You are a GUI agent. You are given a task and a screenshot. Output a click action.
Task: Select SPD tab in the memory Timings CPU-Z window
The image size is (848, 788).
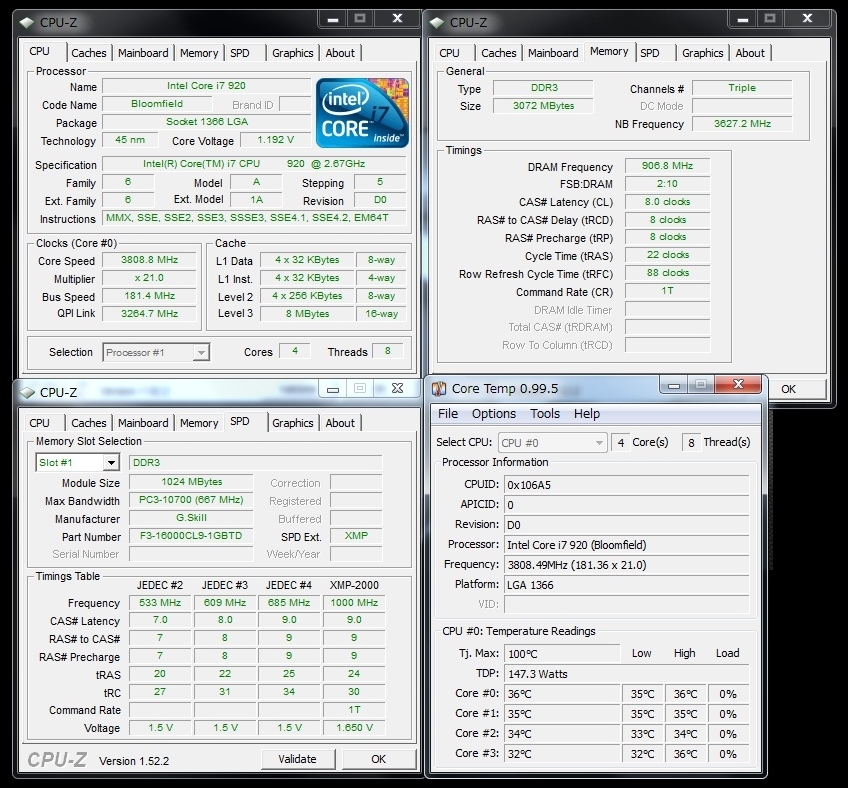pos(650,53)
